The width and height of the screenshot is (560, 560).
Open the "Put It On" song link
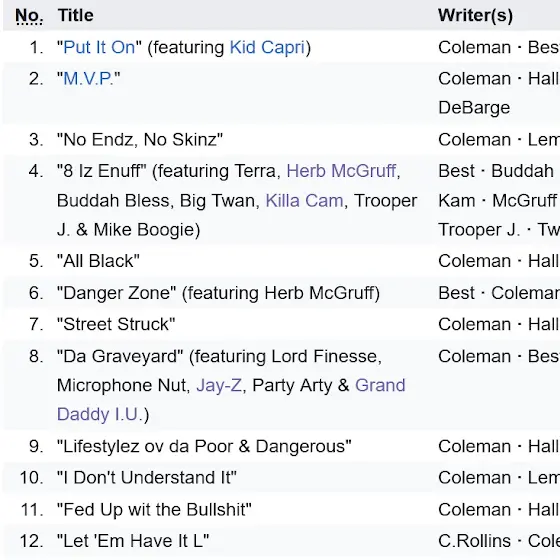coord(99,47)
